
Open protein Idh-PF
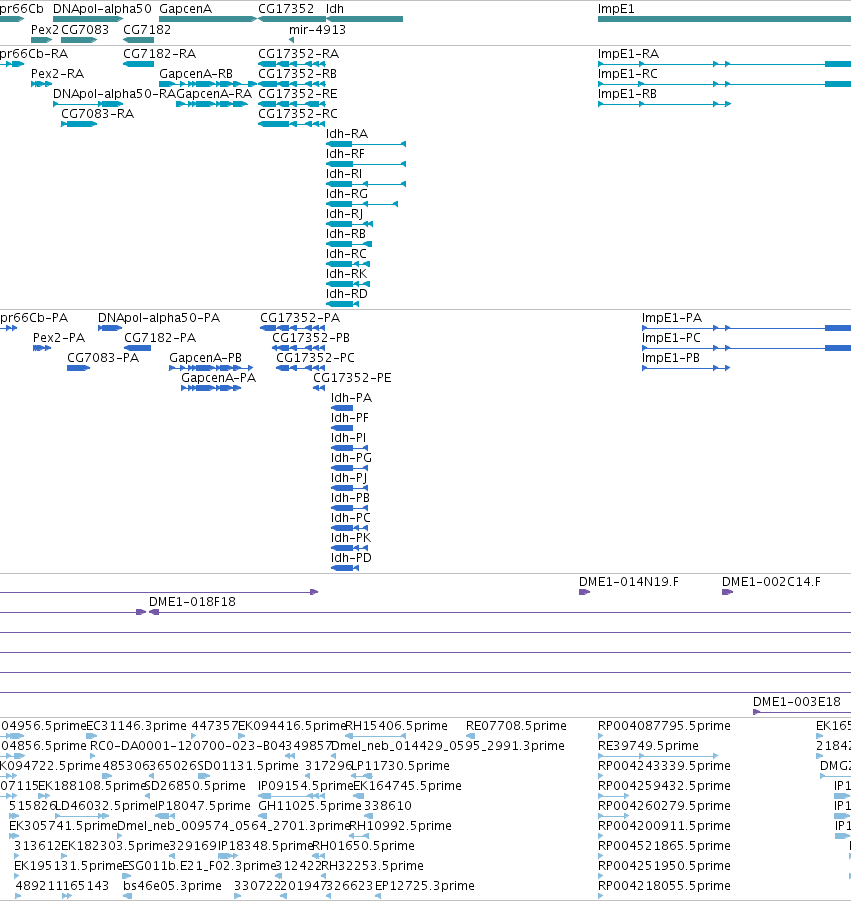[x=350, y=418]
